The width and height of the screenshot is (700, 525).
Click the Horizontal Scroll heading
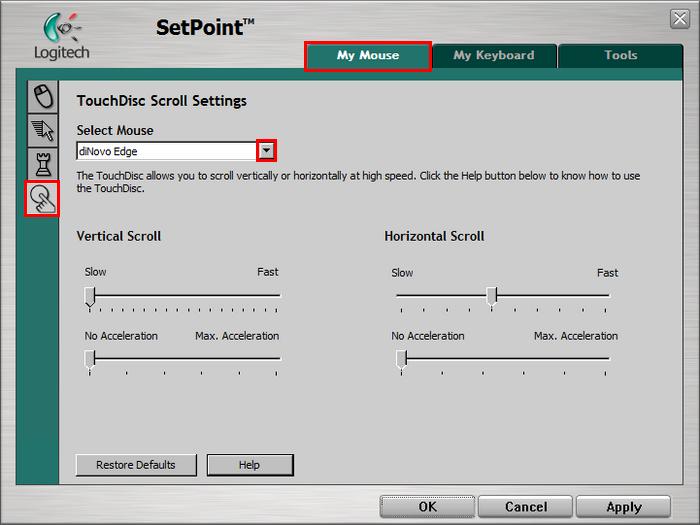tap(434, 236)
